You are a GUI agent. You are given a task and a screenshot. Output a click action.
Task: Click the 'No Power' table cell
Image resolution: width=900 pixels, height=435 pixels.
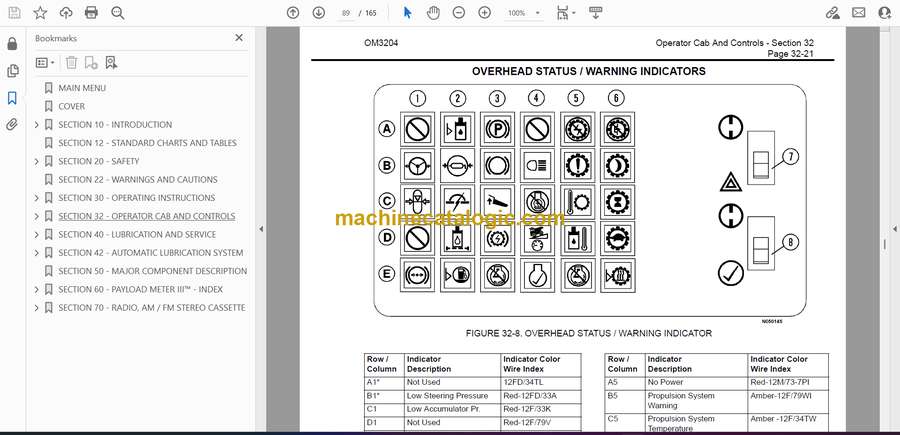pyautogui.click(x=696, y=382)
